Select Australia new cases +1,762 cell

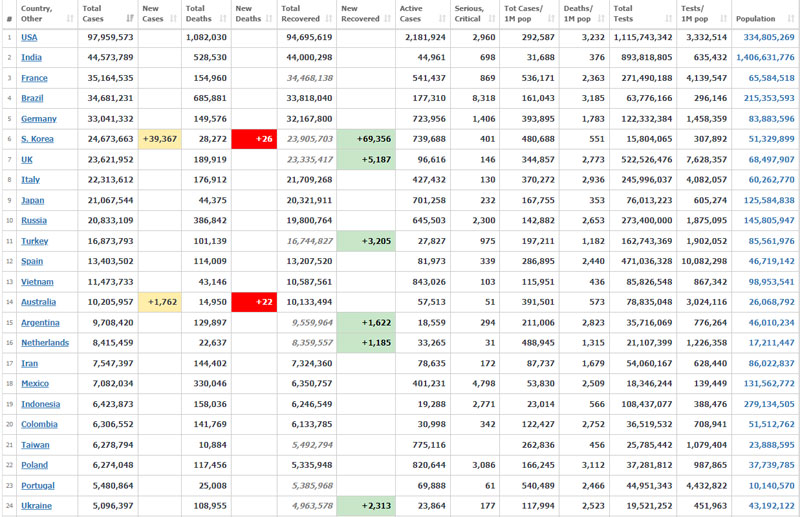pos(160,302)
